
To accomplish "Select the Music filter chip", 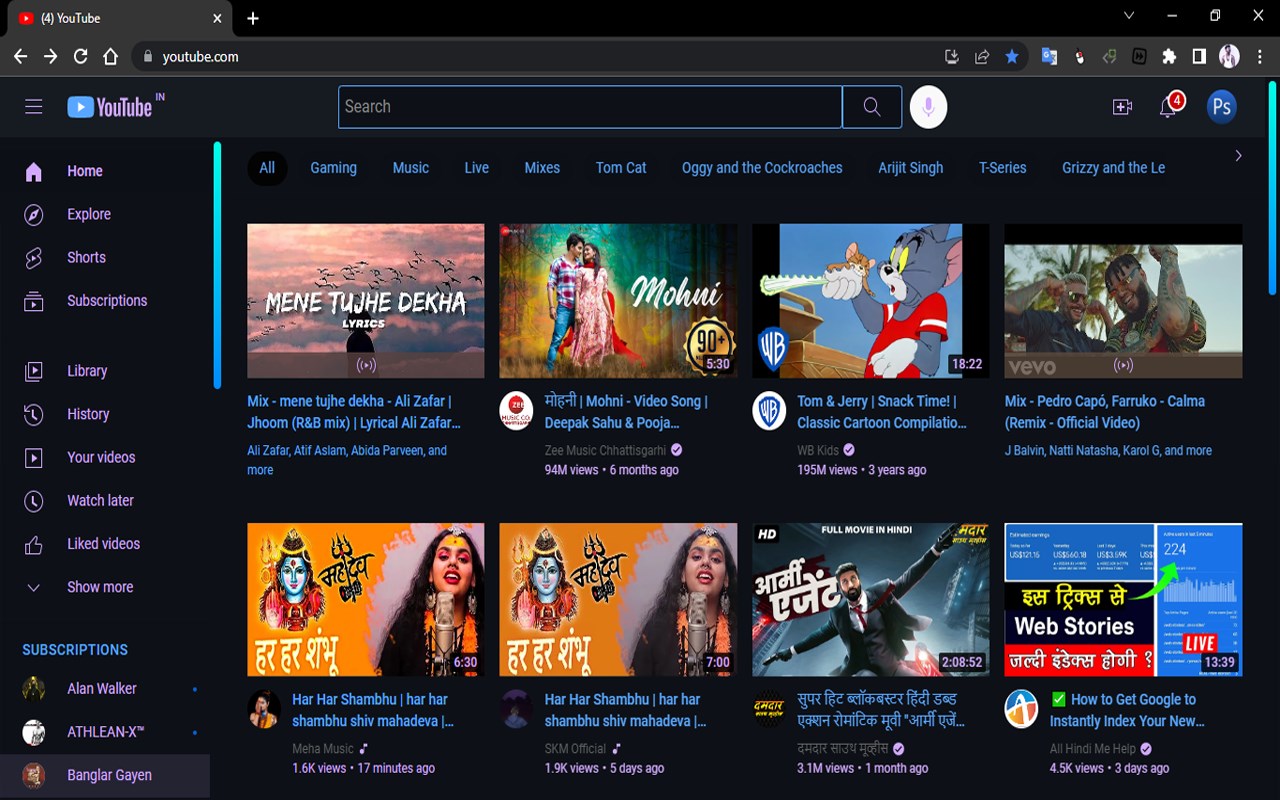I will tap(411, 168).
